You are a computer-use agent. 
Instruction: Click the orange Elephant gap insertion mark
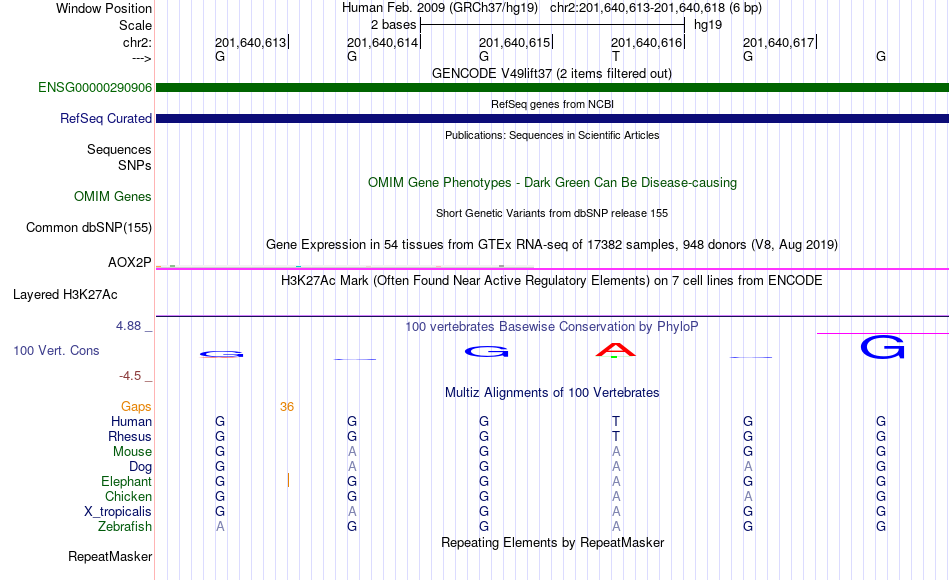tap(288, 481)
